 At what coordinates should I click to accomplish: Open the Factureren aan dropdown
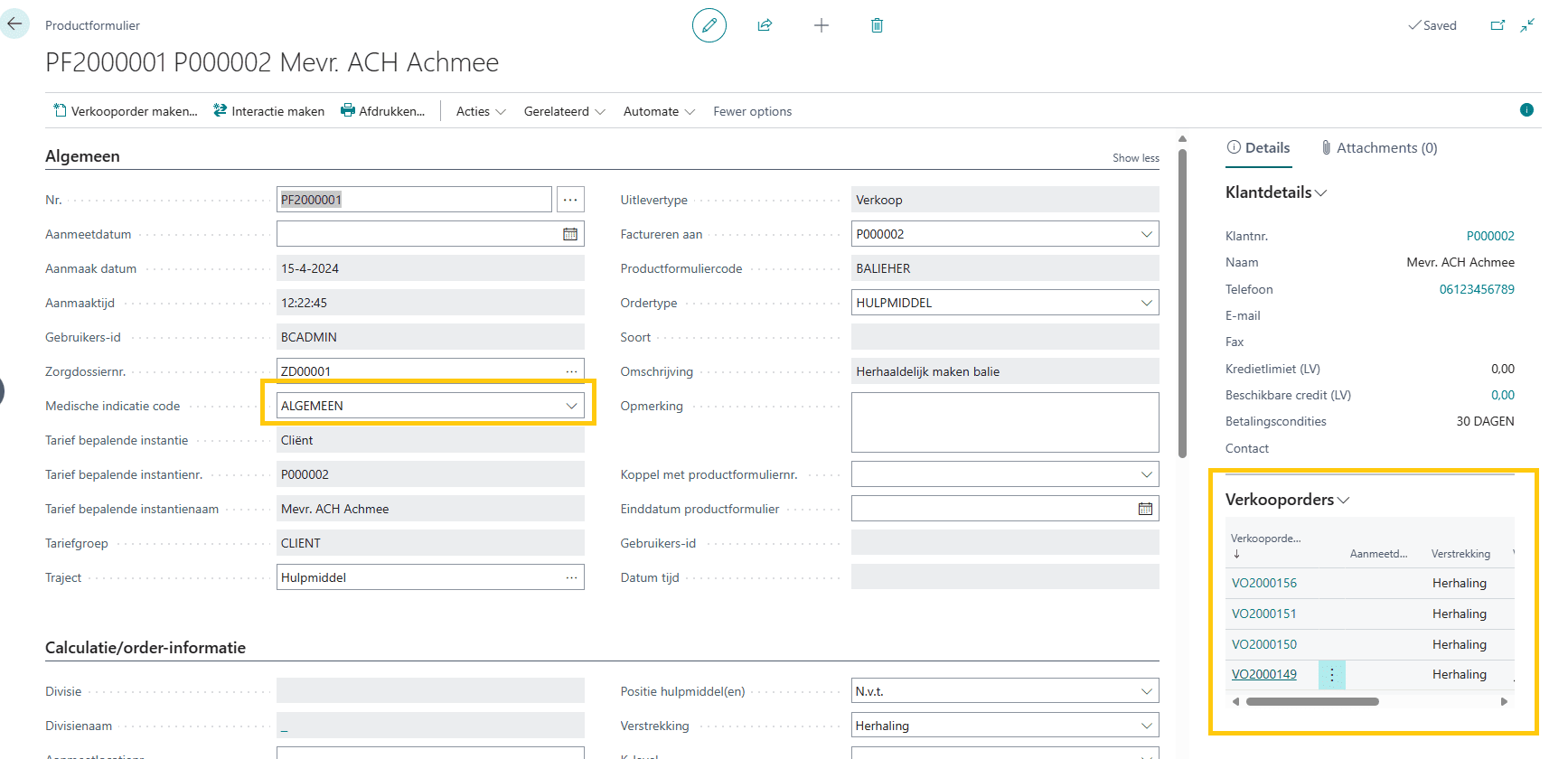click(1146, 234)
